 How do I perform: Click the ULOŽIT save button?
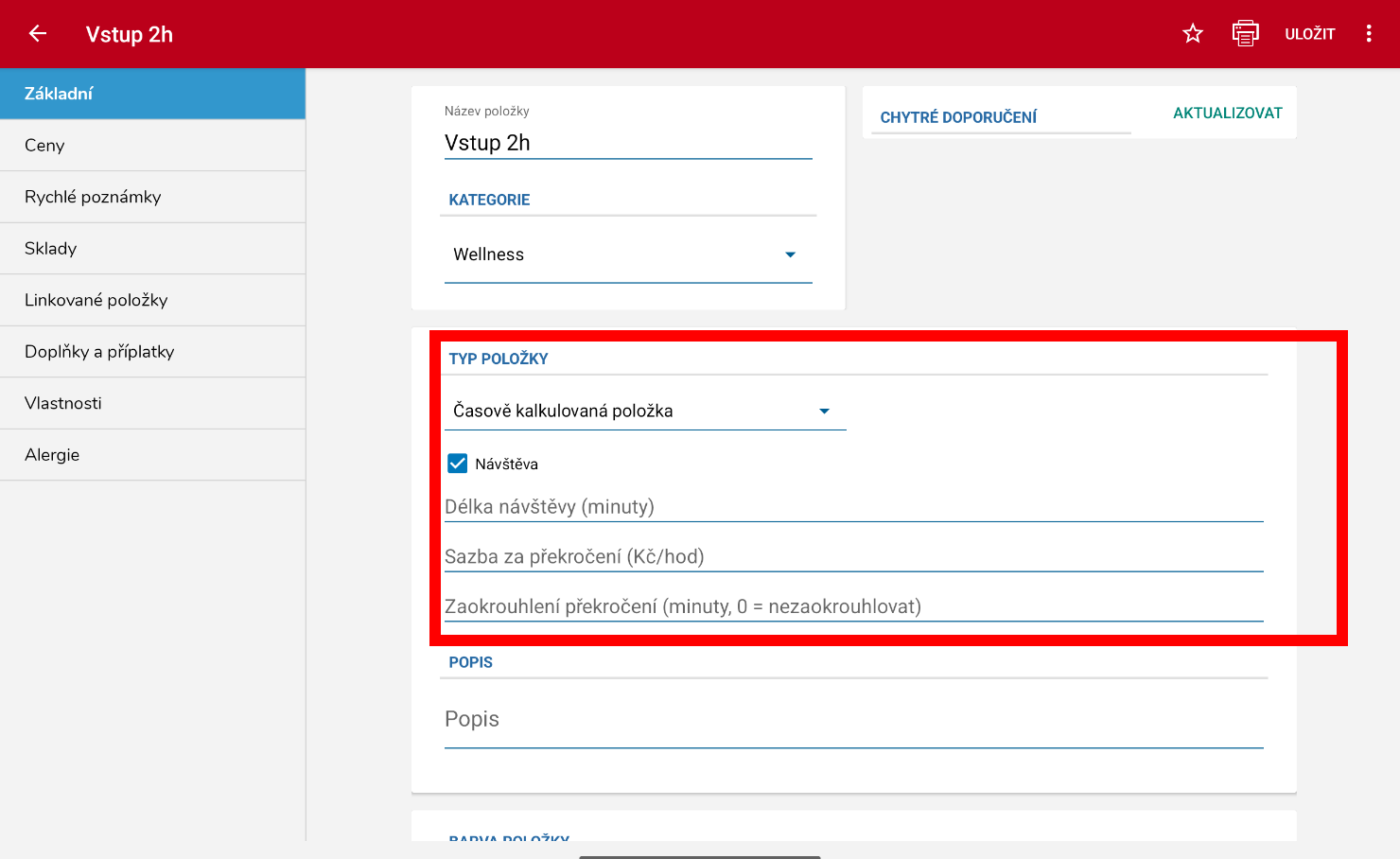pyautogui.click(x=1309, y=34)
